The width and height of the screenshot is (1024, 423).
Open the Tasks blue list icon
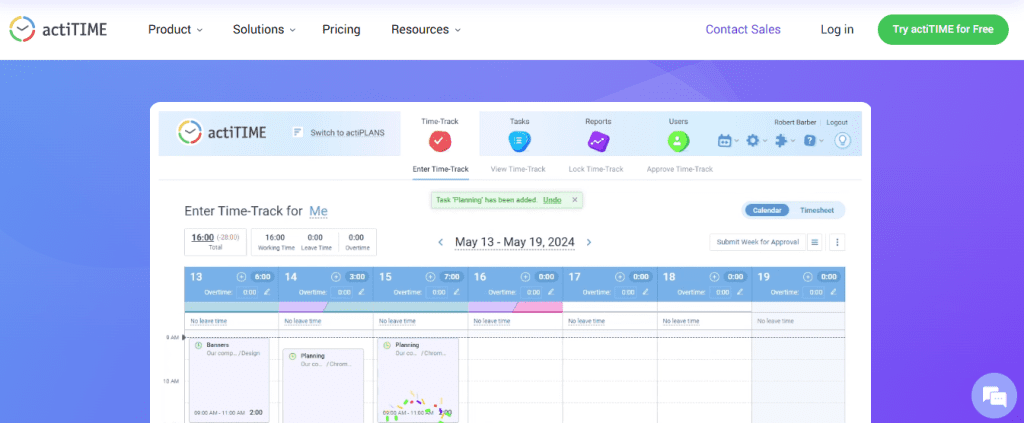[520, 141]
